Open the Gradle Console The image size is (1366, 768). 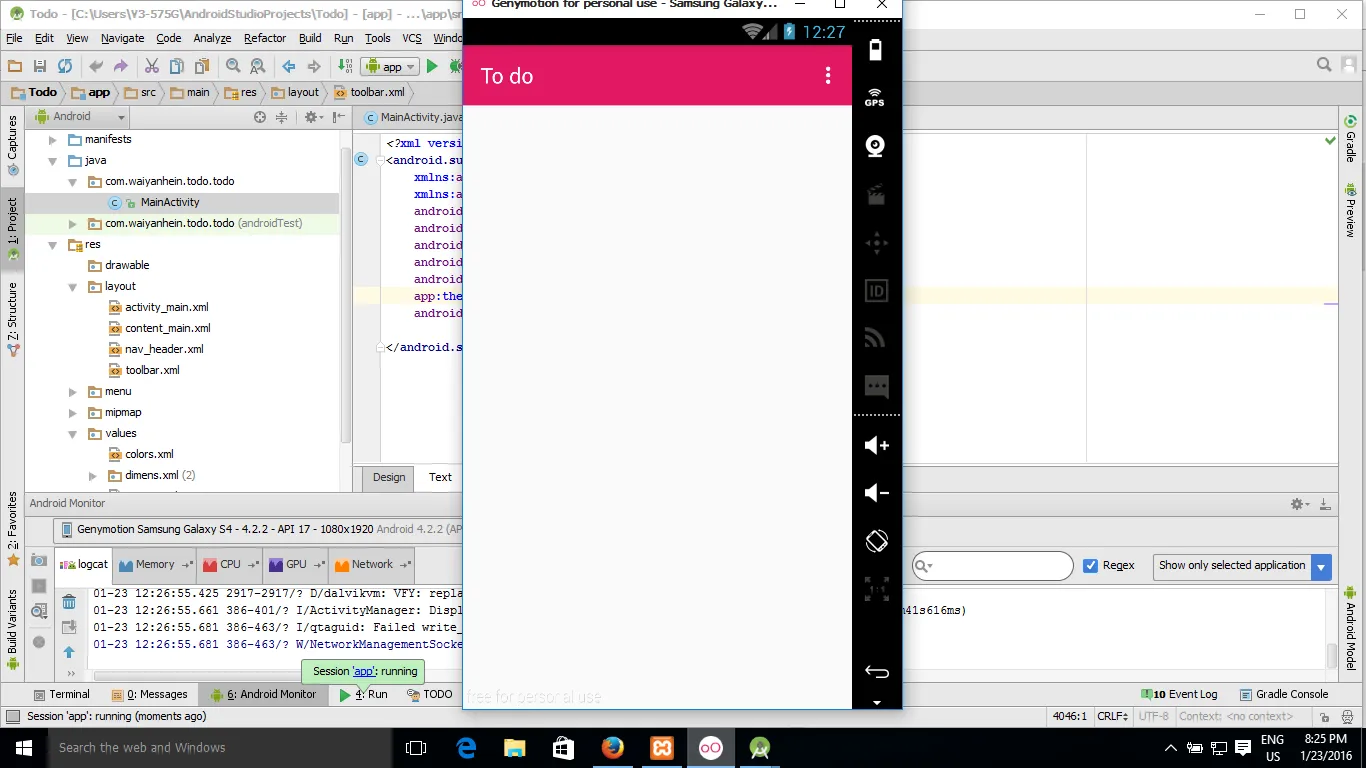(1284, 694)
